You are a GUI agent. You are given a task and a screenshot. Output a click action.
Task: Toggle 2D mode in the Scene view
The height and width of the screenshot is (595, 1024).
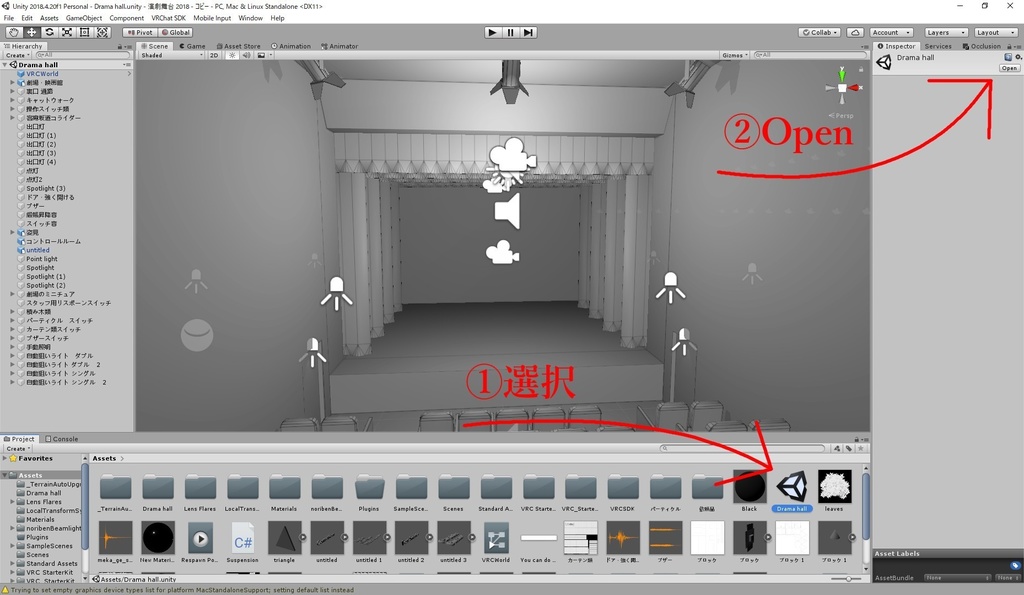click(213, 55)
